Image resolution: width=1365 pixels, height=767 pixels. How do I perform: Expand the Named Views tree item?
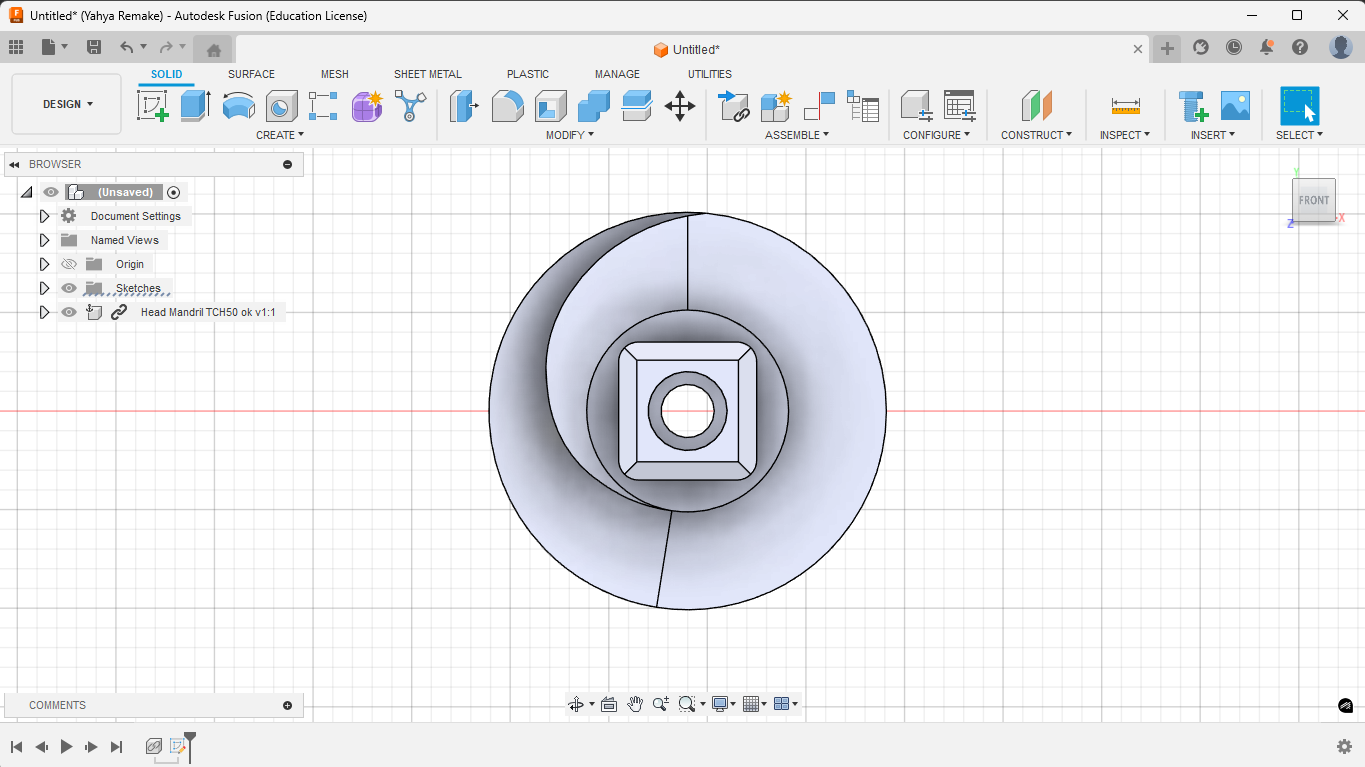[x=44, y=240]
